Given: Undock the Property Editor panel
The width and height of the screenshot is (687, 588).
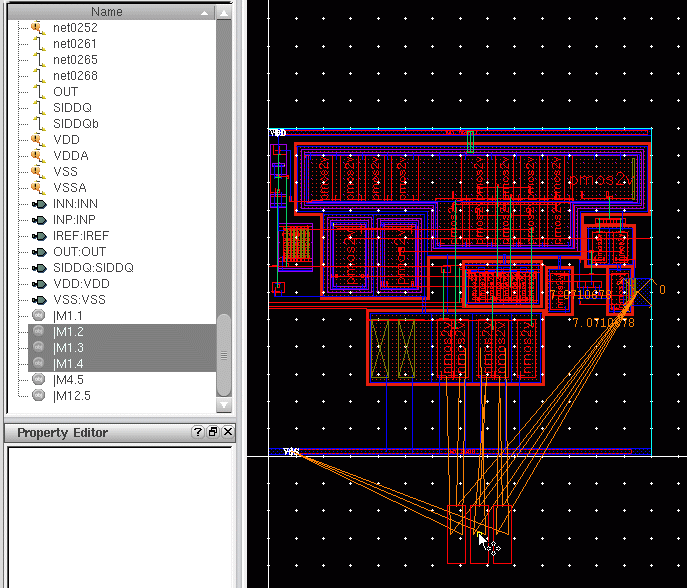Looking at the screenshot, I should click(213, 432).
